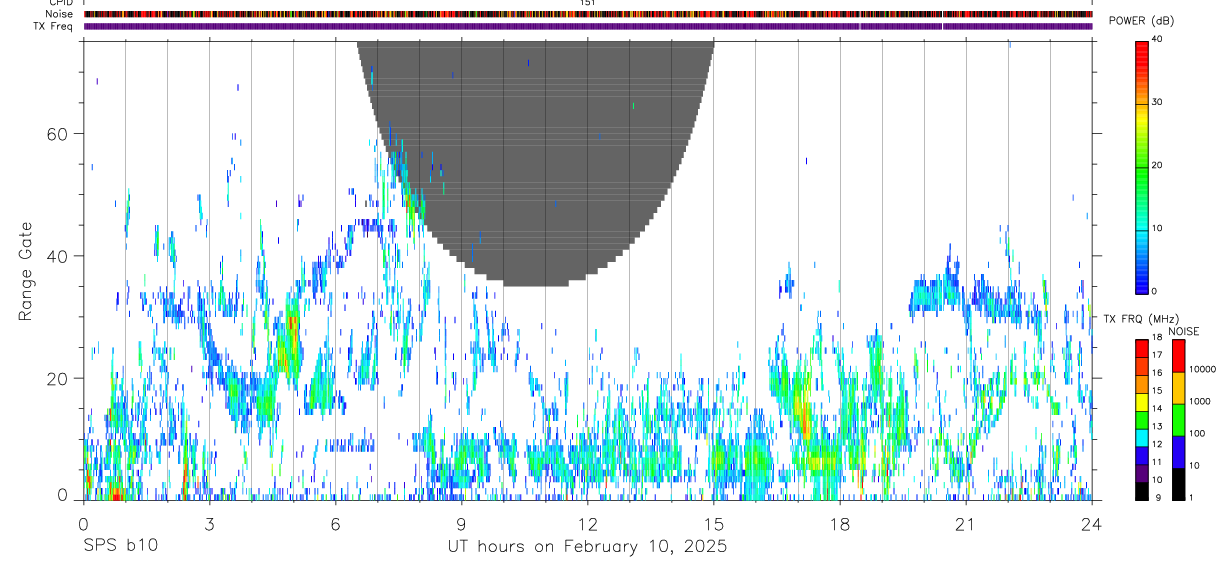The width and height of the screenshot is (1228, 567).
Task: Click the 12 tick on UT hours axis
Action: pyautogui.click(x=587, y=523)
